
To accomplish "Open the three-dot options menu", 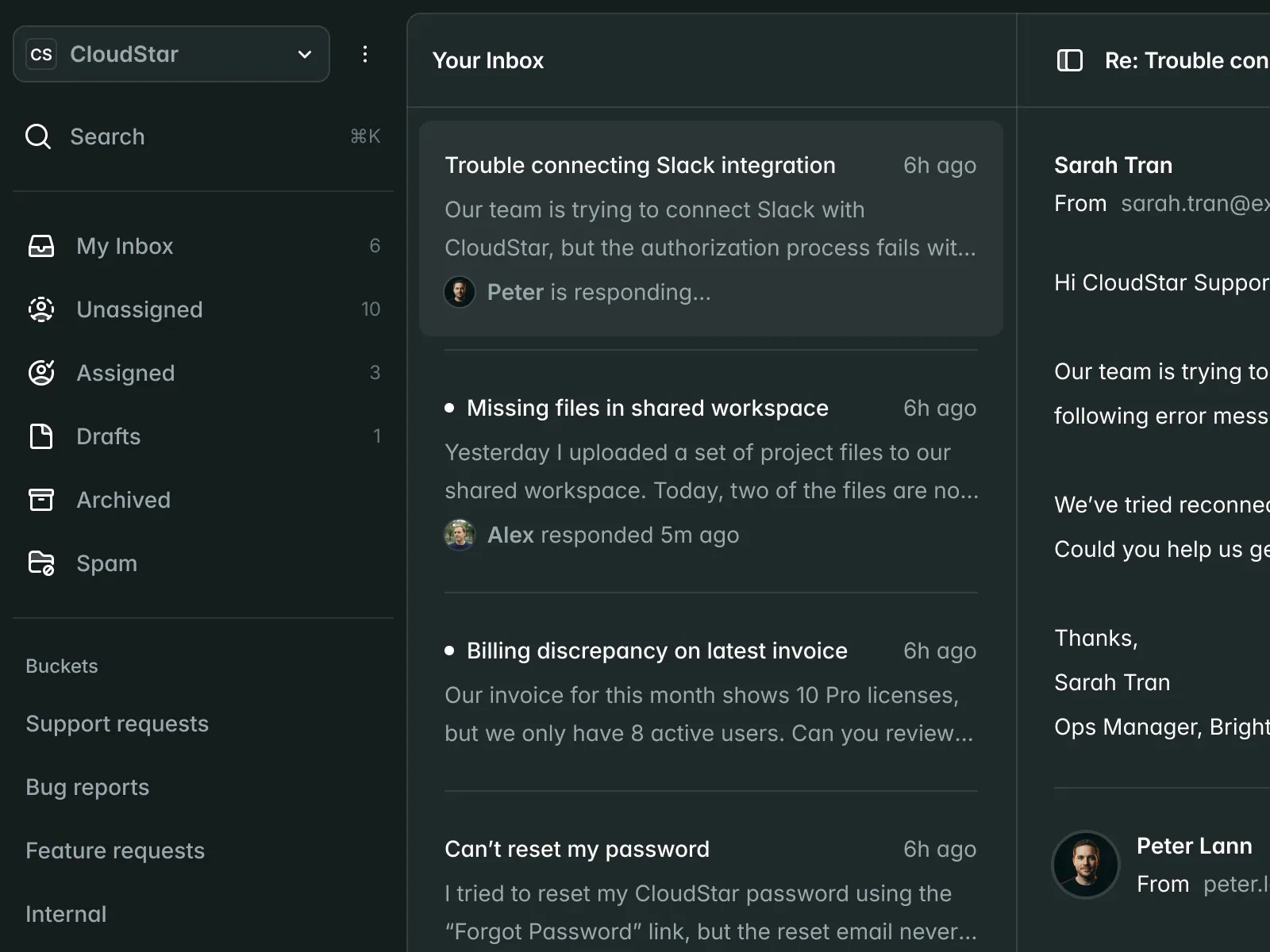I will (x=365, y=54).
